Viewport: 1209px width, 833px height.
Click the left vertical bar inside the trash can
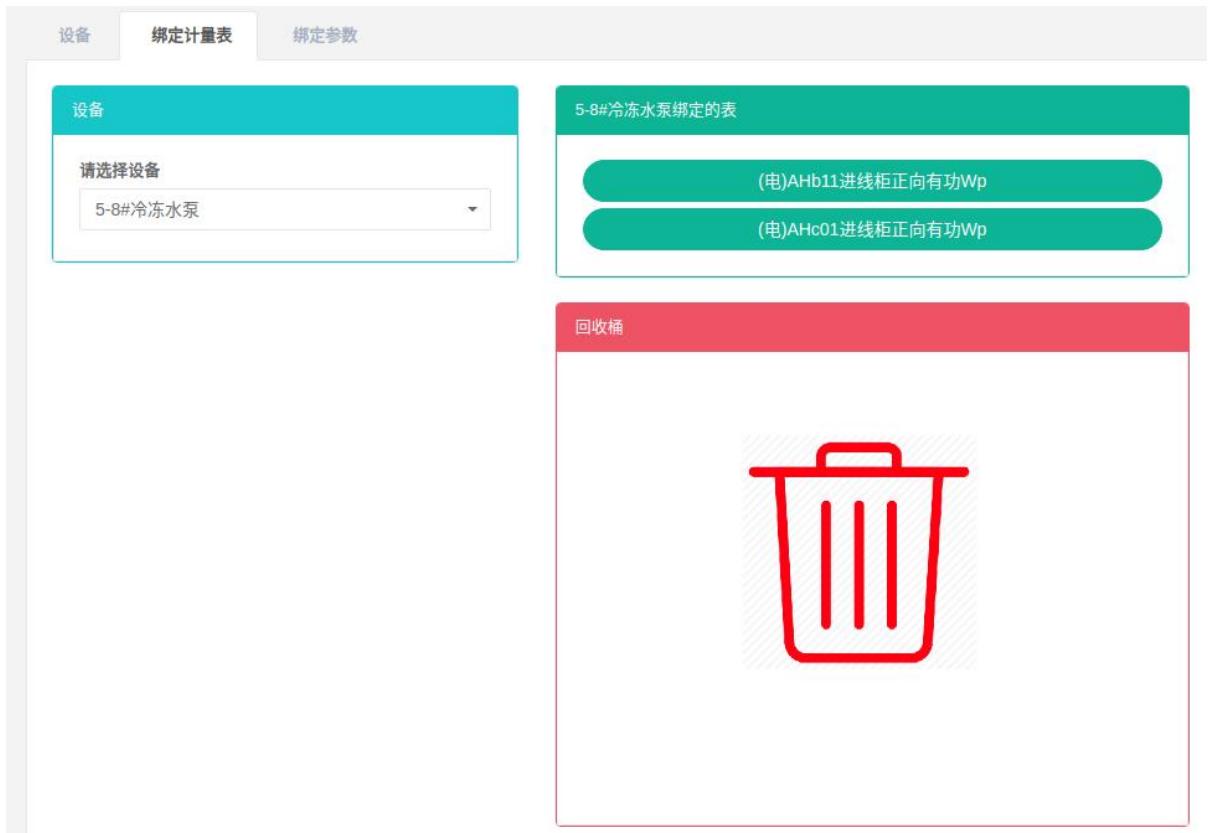pyautogui.click(x=826, y=565)
